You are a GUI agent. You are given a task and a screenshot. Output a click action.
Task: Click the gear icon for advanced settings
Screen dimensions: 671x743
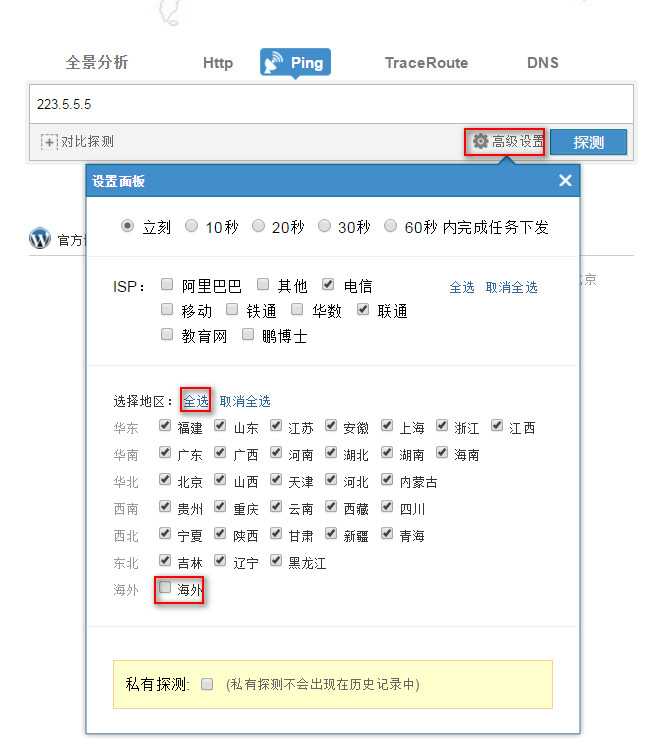click(480, 142)
